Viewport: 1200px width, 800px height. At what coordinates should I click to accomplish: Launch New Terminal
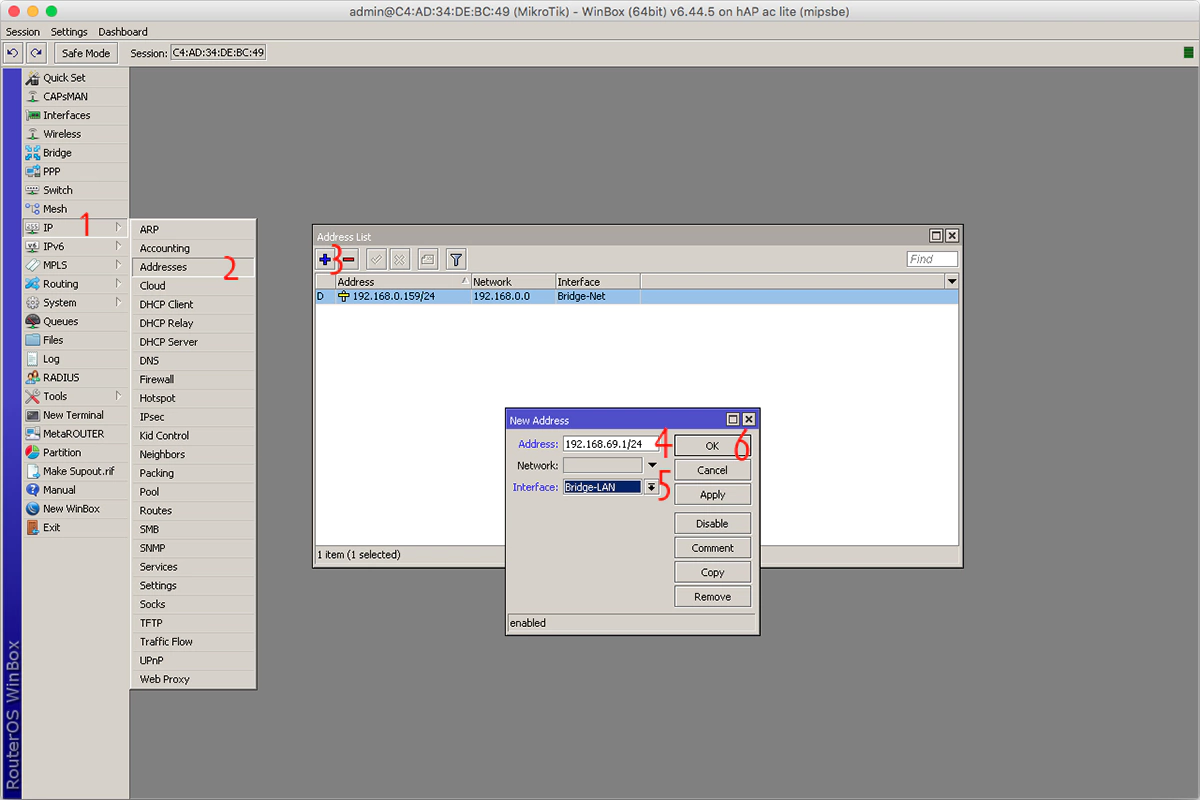point(76,415)
